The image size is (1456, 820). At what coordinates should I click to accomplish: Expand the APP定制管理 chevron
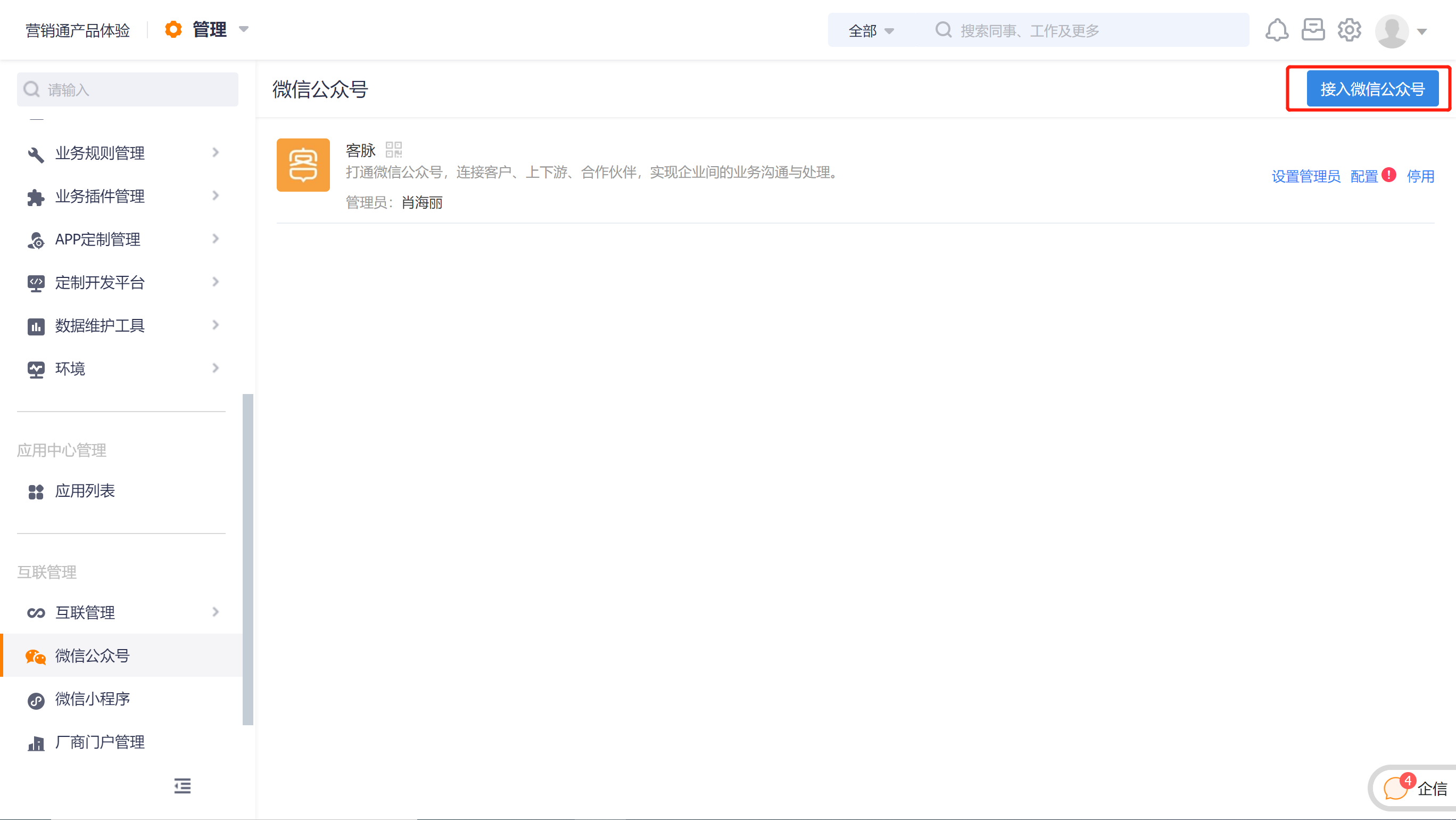coord(216,239)
